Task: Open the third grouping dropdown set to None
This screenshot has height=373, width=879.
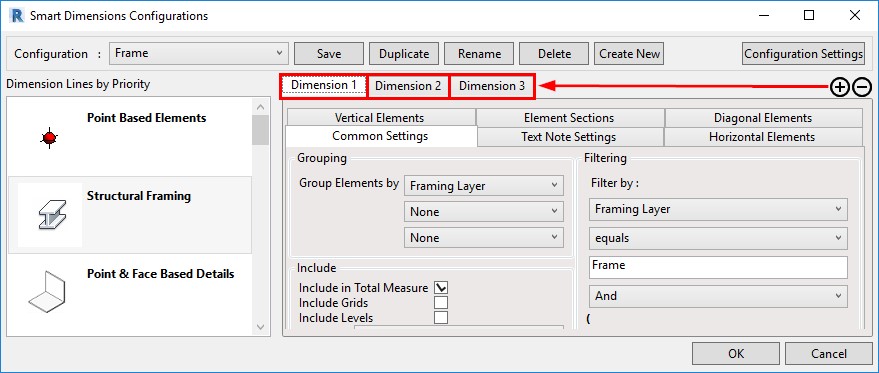Action: tap(484, 237)
